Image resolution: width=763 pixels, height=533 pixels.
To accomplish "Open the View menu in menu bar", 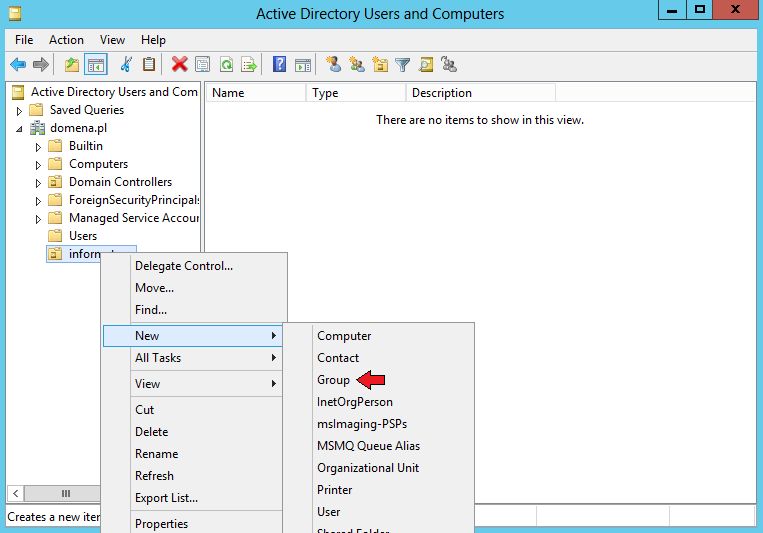I will pos(112,40).
